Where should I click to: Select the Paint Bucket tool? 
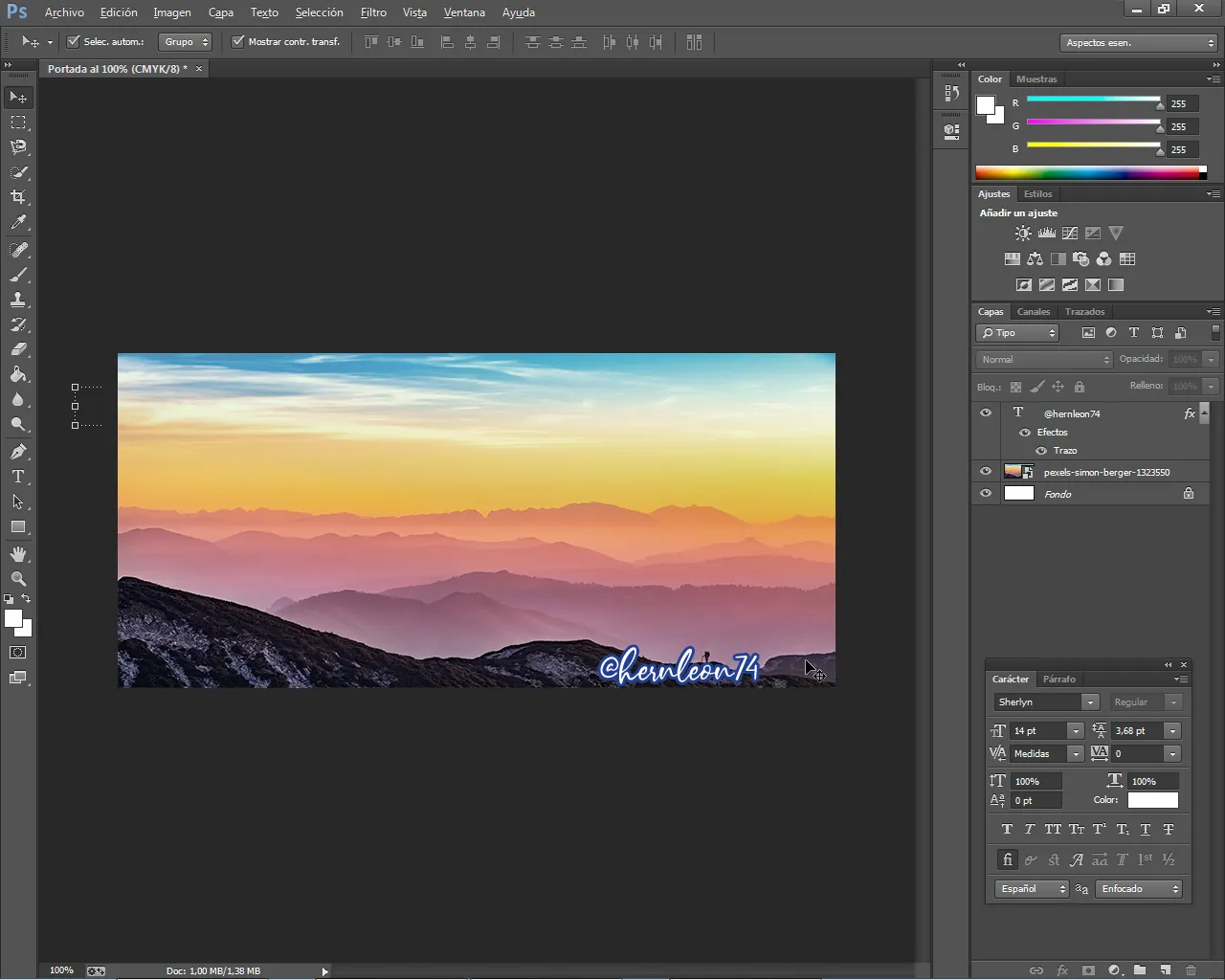coord(18,374)
